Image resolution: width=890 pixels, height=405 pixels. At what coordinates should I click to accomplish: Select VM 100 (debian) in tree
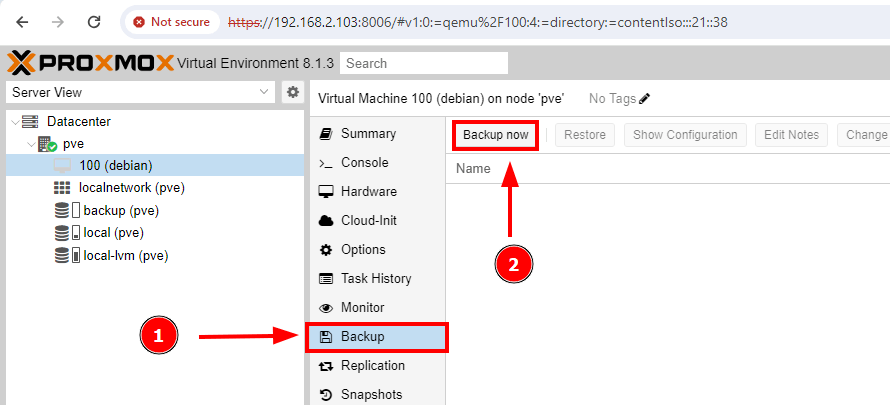[x=115, y=165]
